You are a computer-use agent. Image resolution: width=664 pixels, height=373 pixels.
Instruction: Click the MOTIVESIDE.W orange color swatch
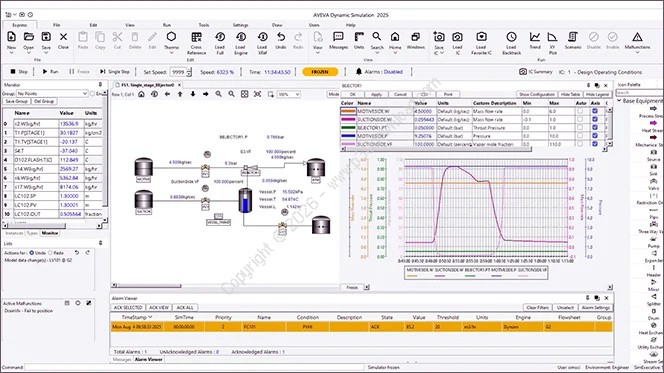pyautogui.click(x=348, y=111)
